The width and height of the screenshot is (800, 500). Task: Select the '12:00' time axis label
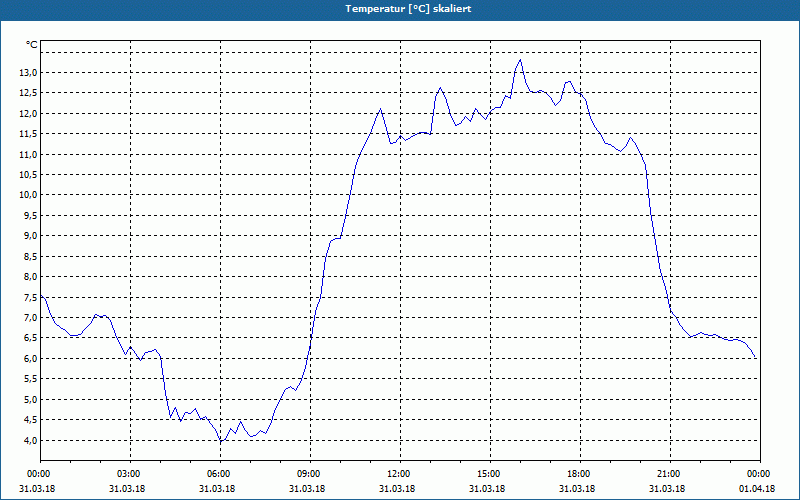[x=397, y=474]
